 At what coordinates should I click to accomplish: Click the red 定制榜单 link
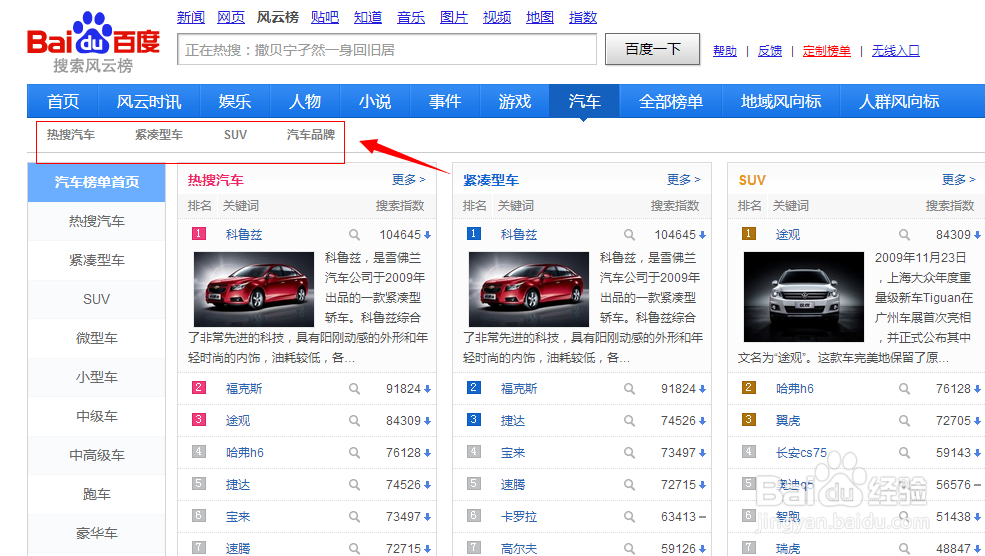pos(827,51)
